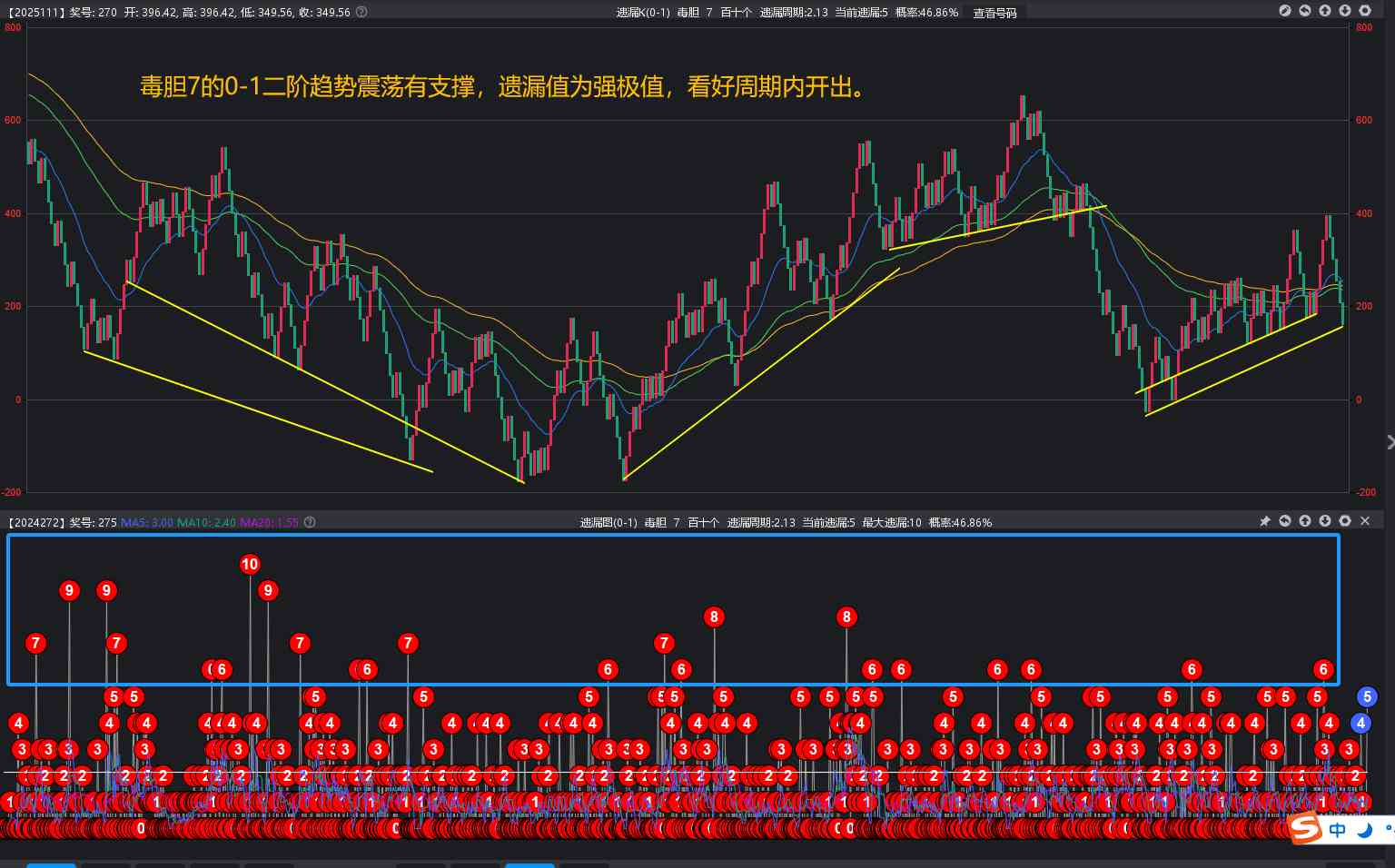Viewport: 1395px width, 868px height.
Task: Click help question icon beside 收: 349.56
Action: coord(361,12)
